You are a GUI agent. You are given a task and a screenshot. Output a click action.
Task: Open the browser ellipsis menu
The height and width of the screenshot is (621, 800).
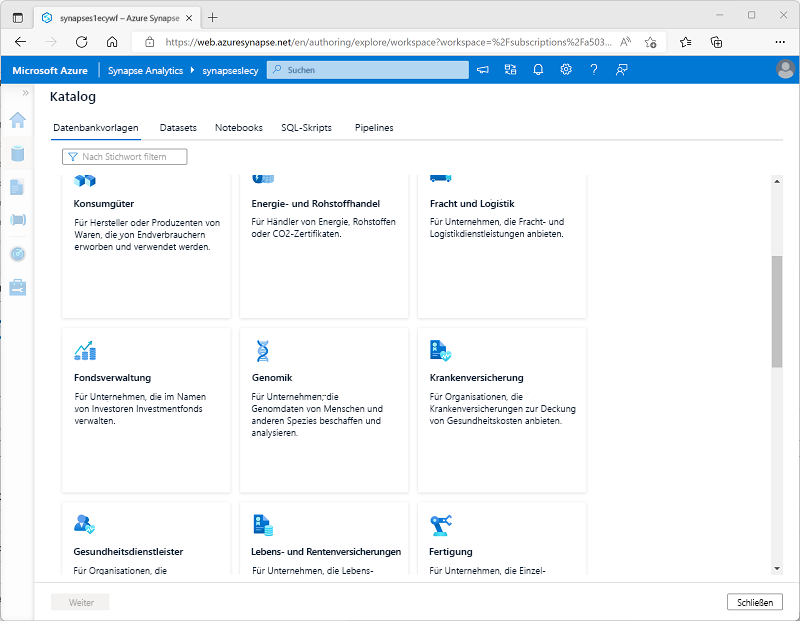(x=780, y=42)
